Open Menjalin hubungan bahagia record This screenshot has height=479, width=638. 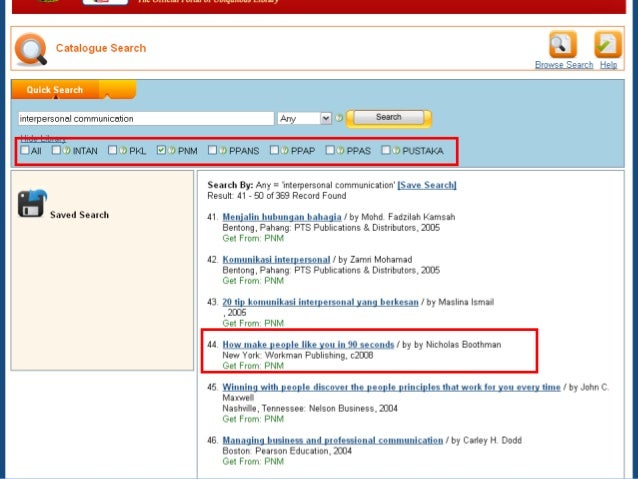coord(282,217)
